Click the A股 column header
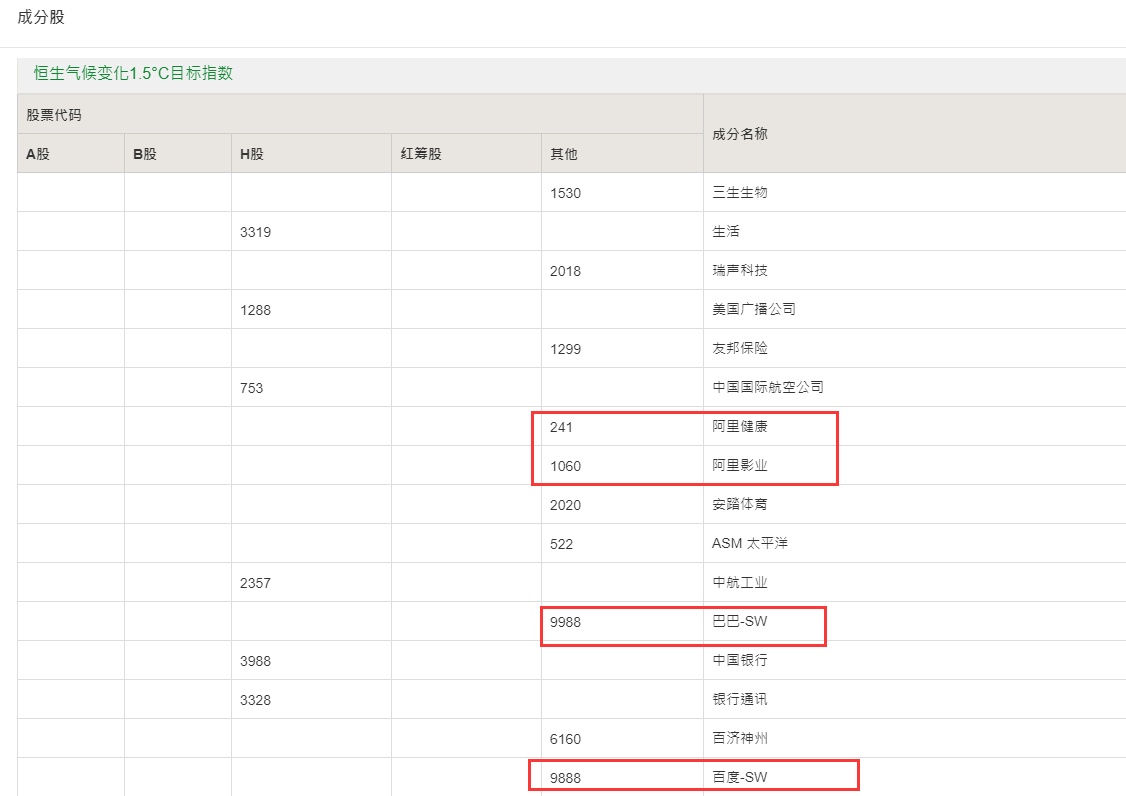The width and height of the screenshot is (1126, 796). click(x=38, y=154)
